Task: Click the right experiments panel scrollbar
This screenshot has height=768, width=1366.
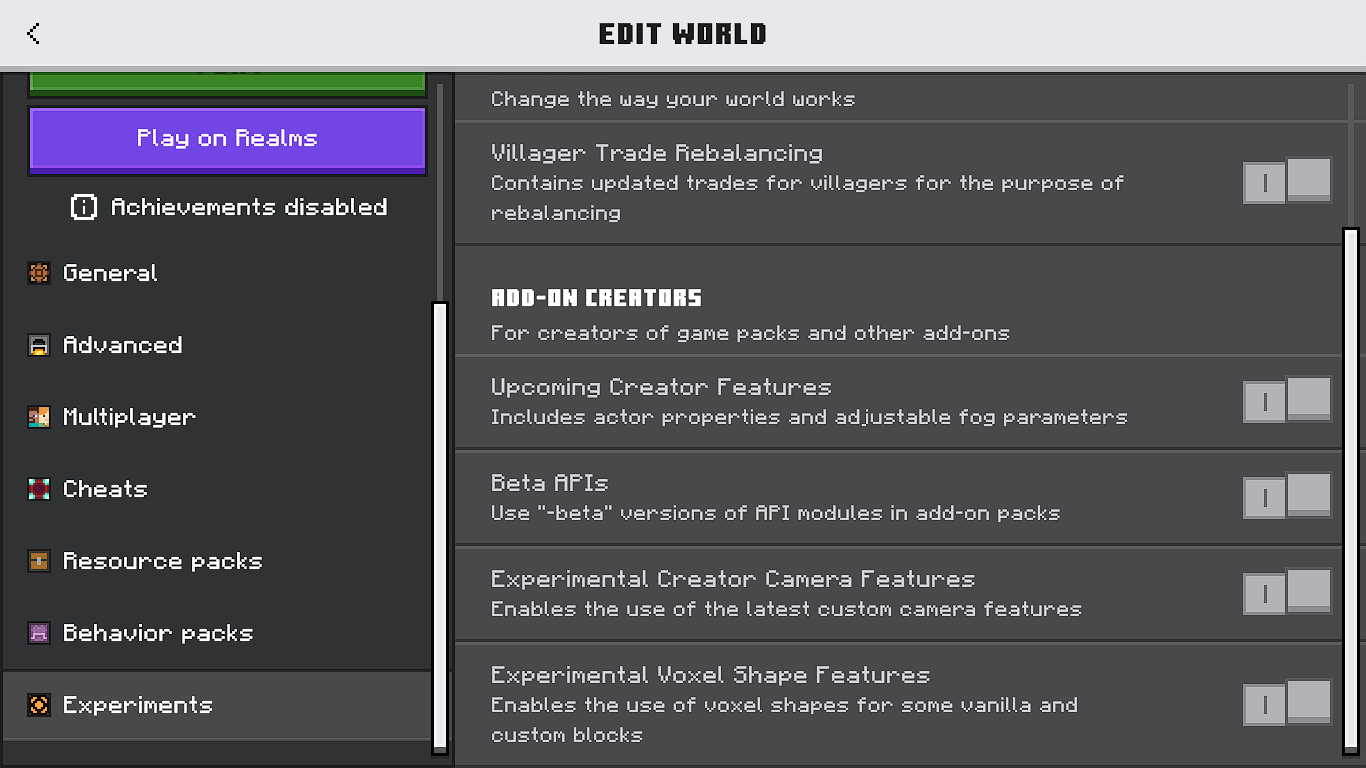Action: pyautogui.click(x=1351, y=492)
